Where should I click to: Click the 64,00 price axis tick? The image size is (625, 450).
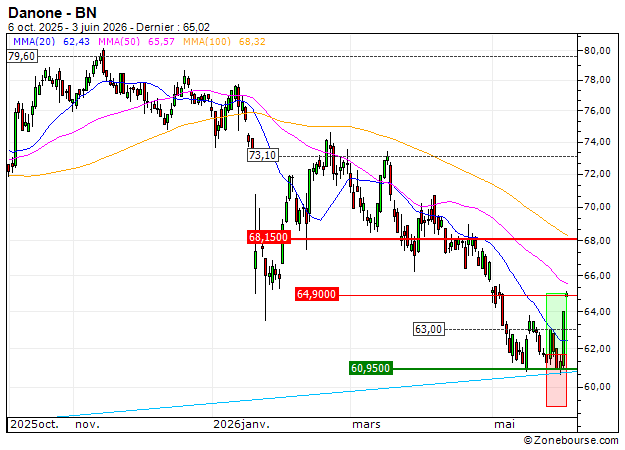click(597, 312)
